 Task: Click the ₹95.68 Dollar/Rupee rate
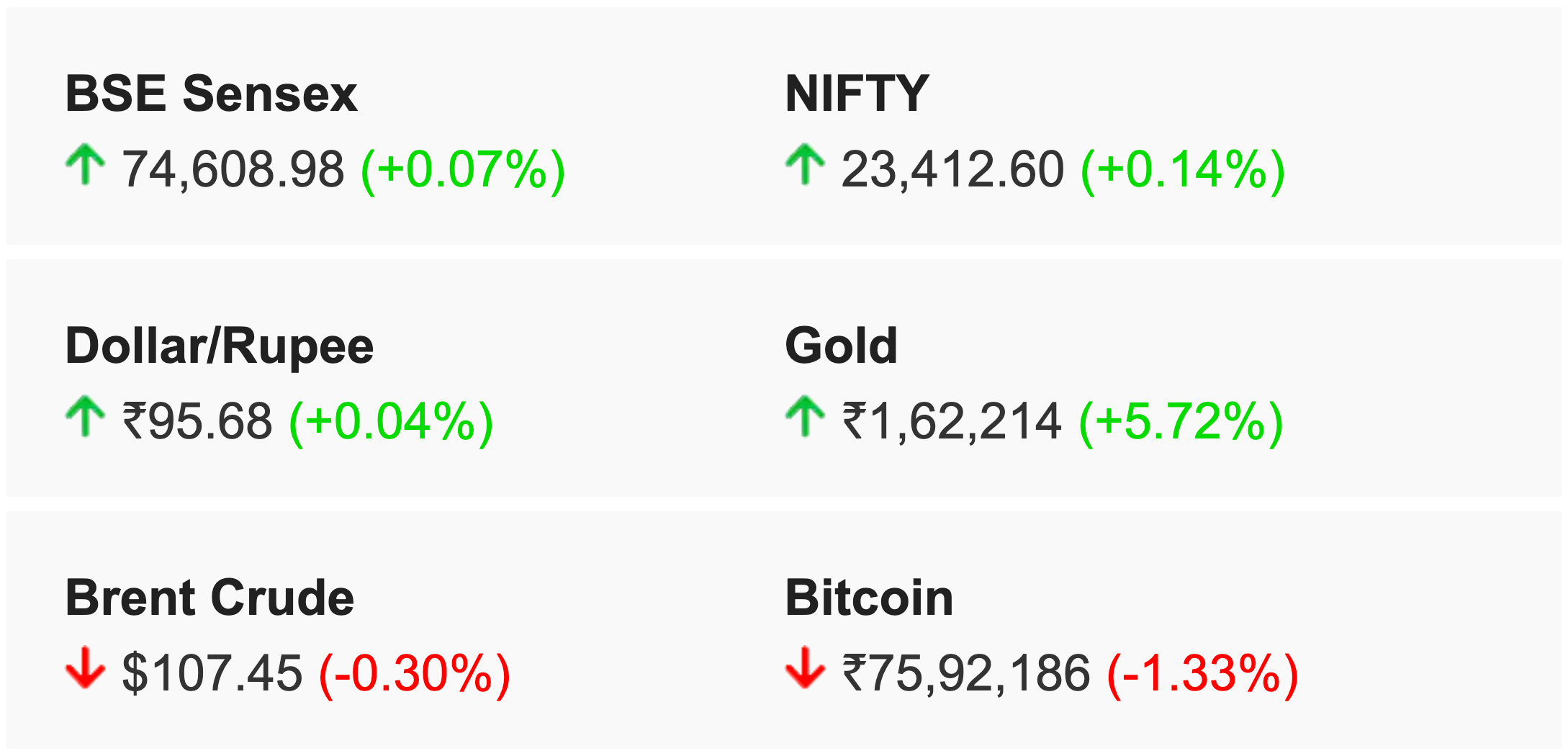[198, 421]
